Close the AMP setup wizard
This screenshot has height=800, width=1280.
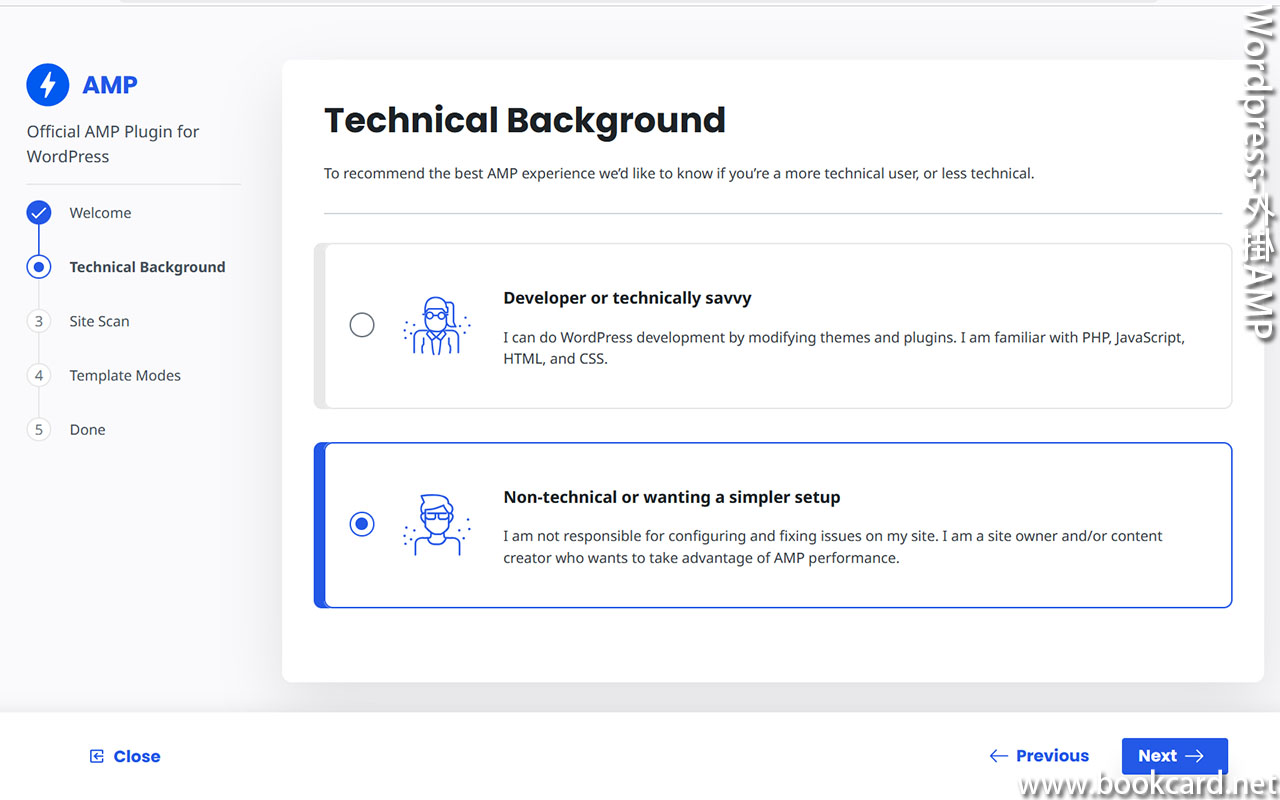click(x=125, y=756)
